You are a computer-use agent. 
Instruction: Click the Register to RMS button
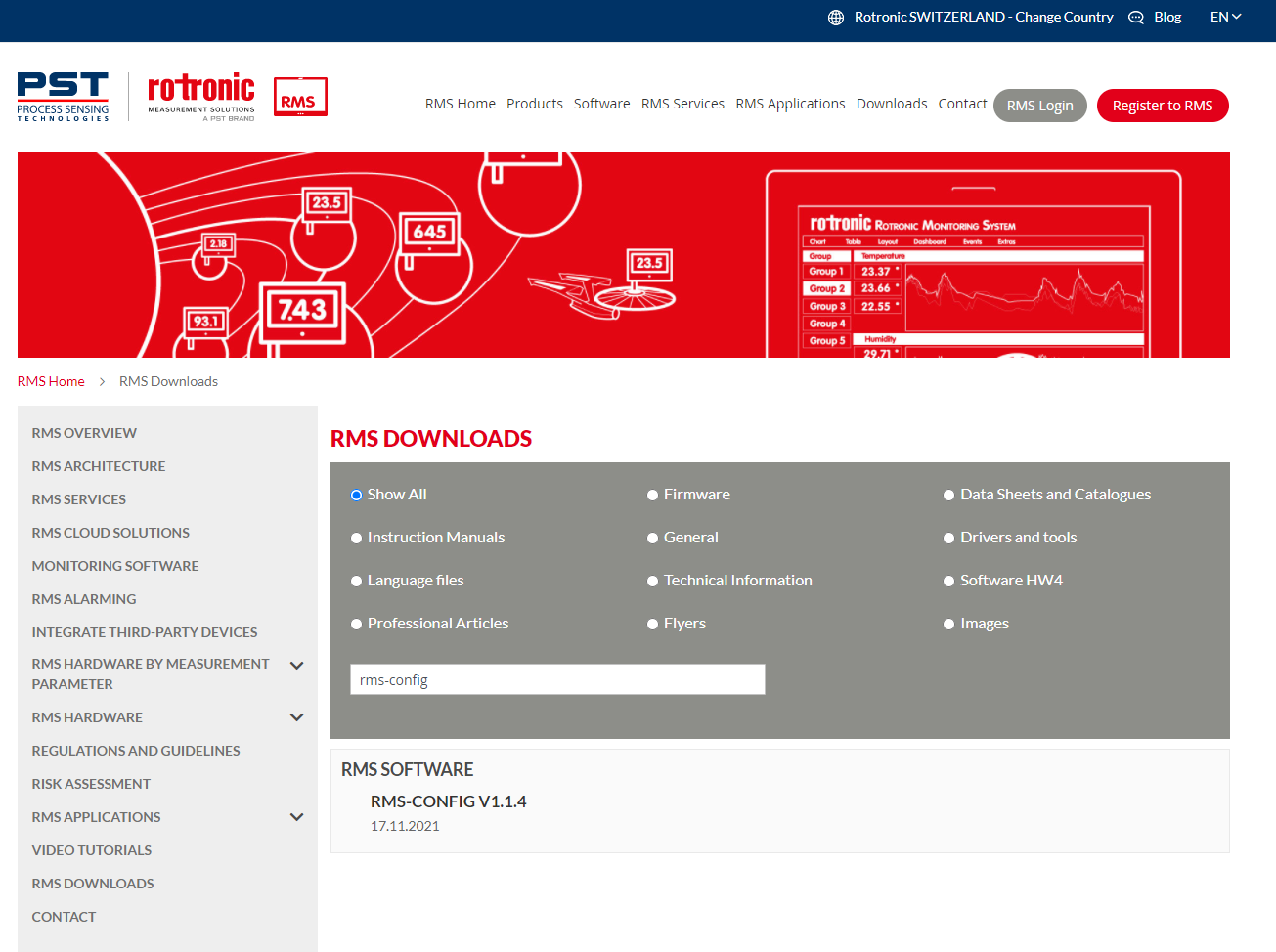click(1163, 106)
